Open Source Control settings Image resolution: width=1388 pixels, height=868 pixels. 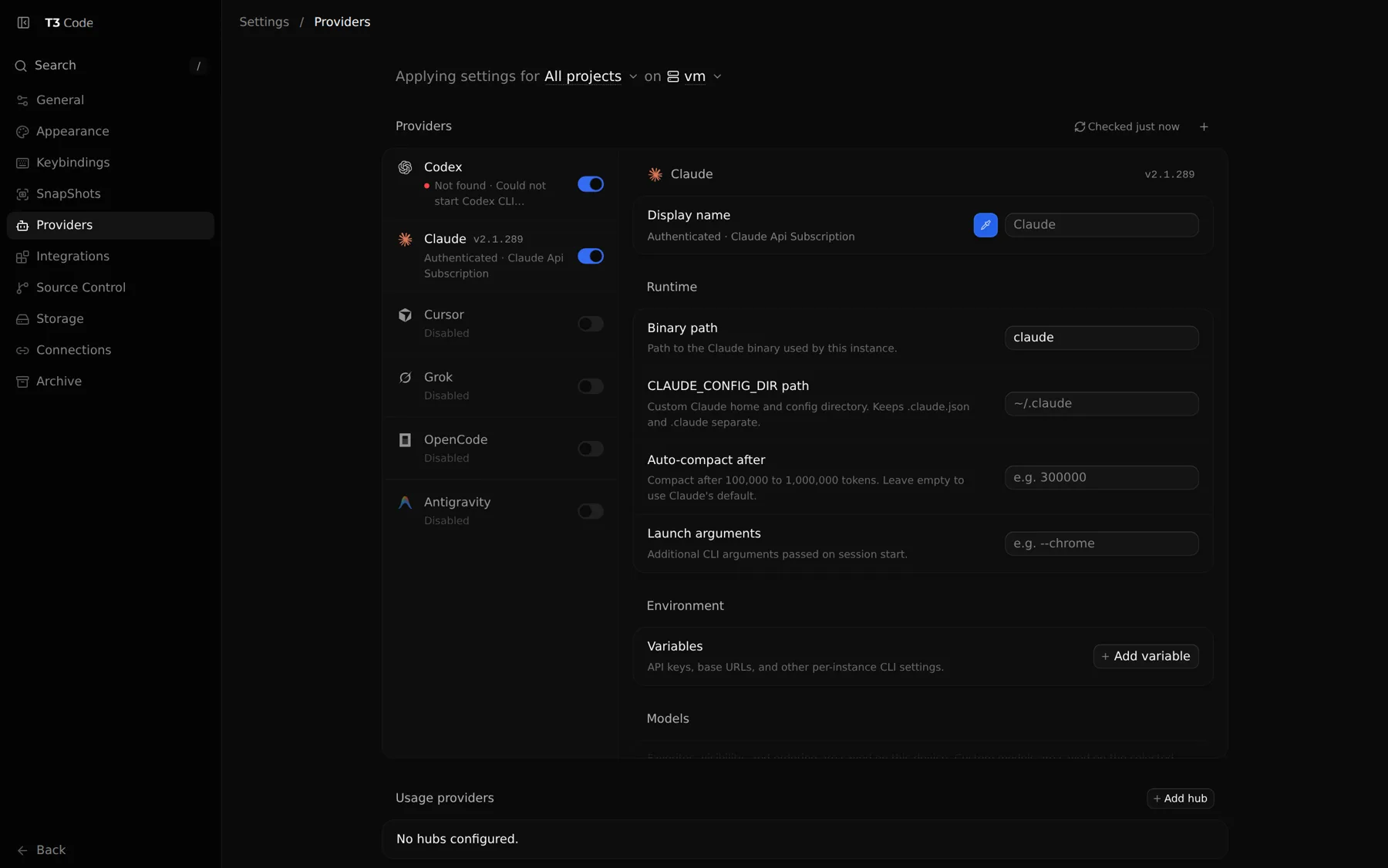coord(110,288)
